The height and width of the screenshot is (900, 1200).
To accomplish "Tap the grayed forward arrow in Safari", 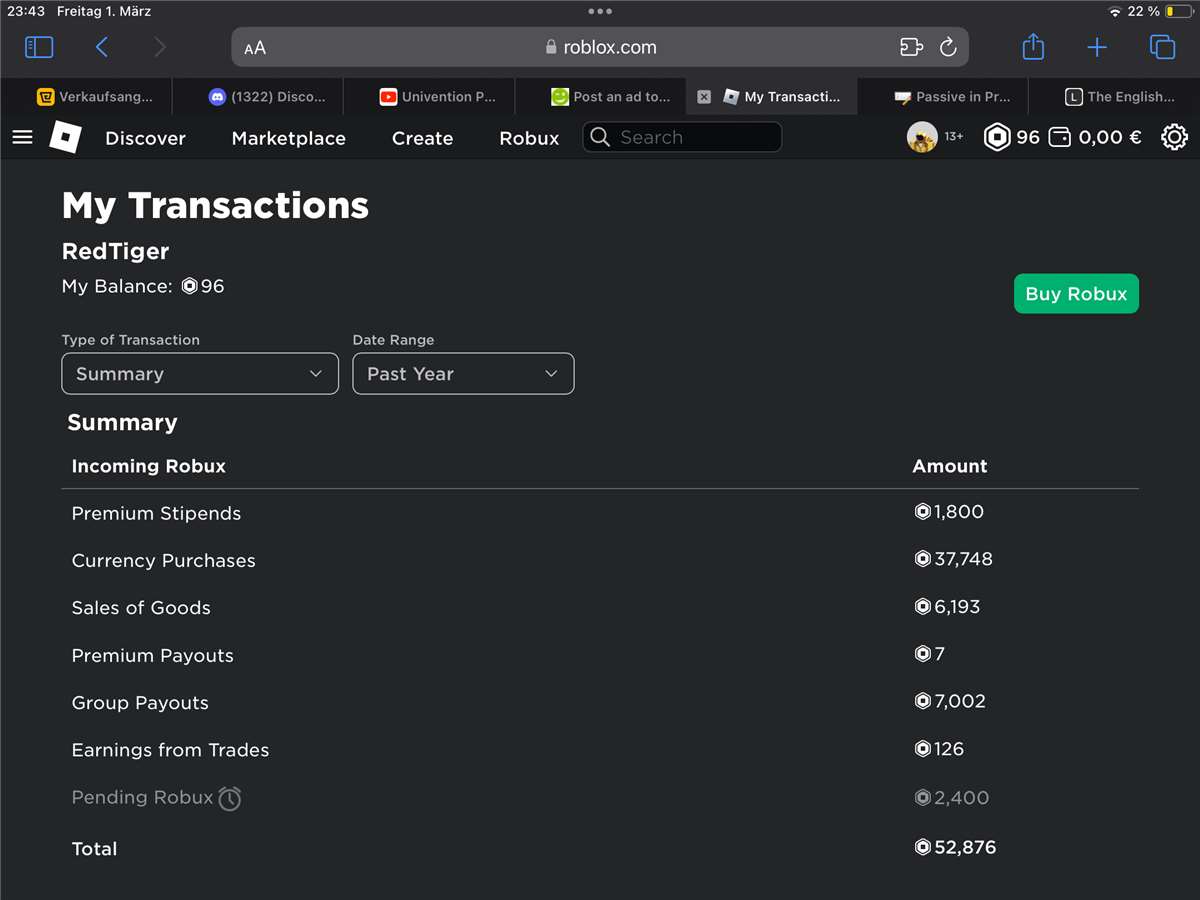I will coord(160,47).
